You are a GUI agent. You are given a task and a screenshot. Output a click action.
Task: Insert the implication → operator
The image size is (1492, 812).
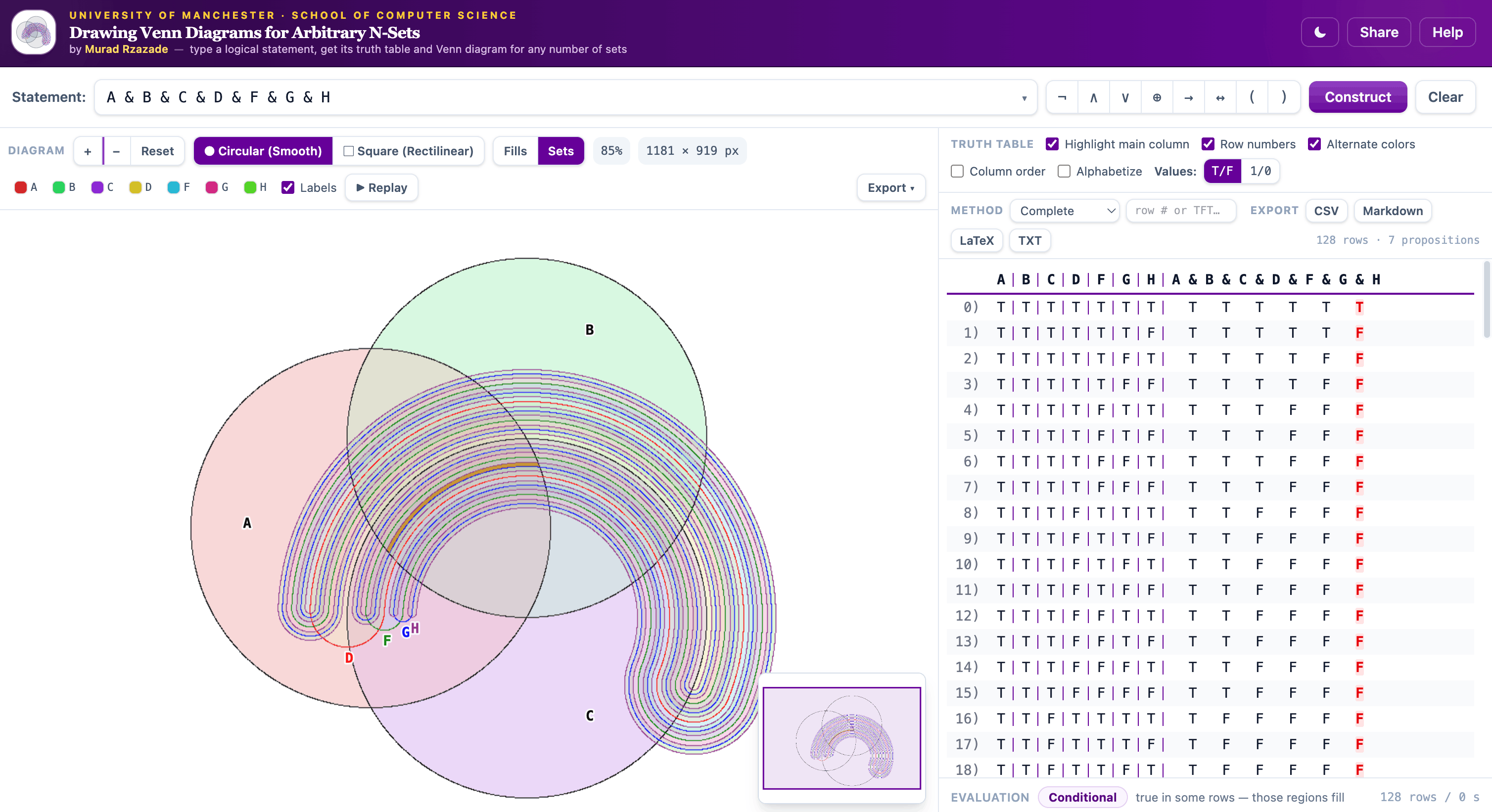[x=1188, y=97]
